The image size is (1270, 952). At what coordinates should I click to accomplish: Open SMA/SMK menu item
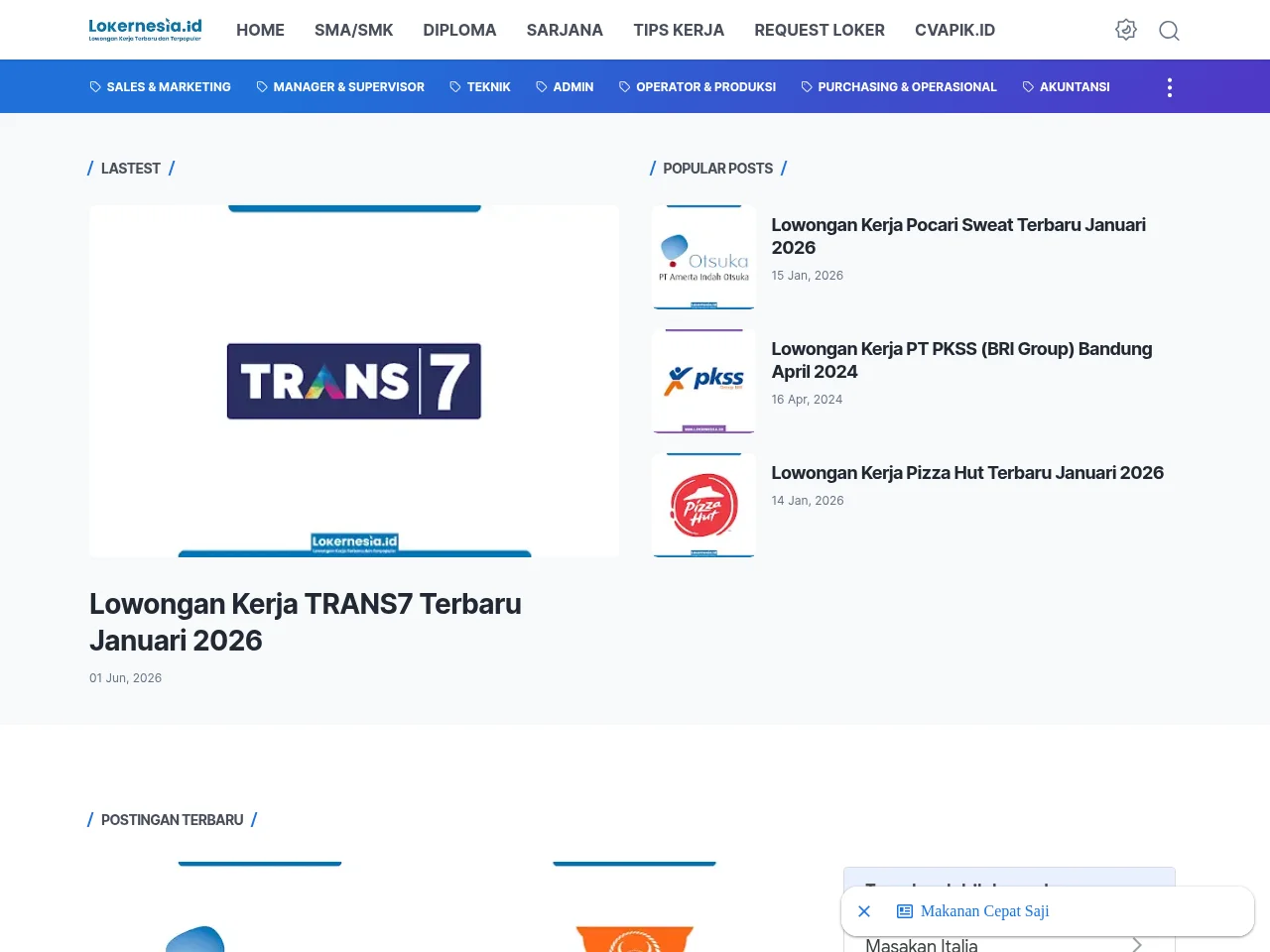pyautogui.click(x=353, y=30)
